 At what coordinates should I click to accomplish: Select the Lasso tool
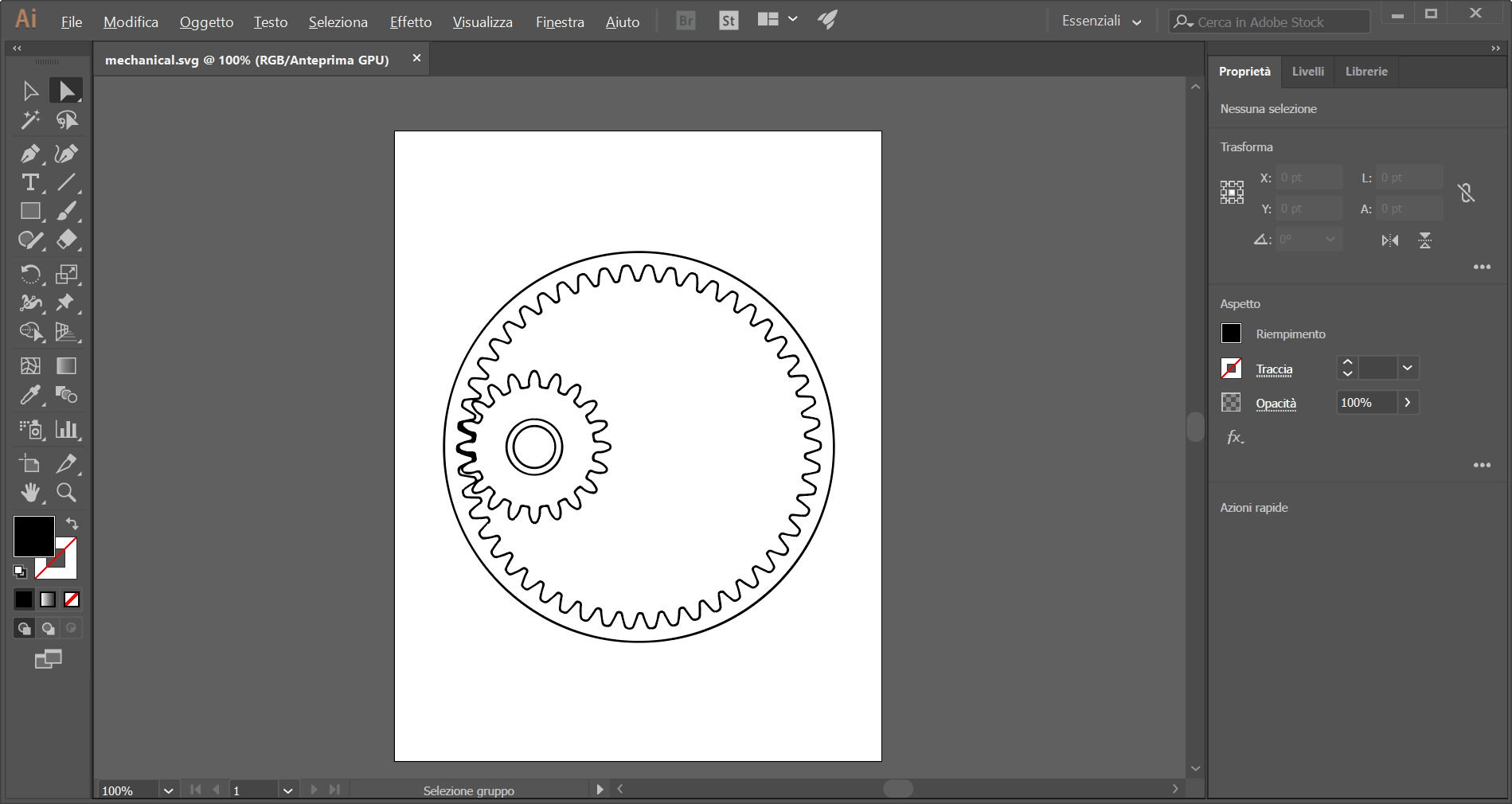click(67, 120)
